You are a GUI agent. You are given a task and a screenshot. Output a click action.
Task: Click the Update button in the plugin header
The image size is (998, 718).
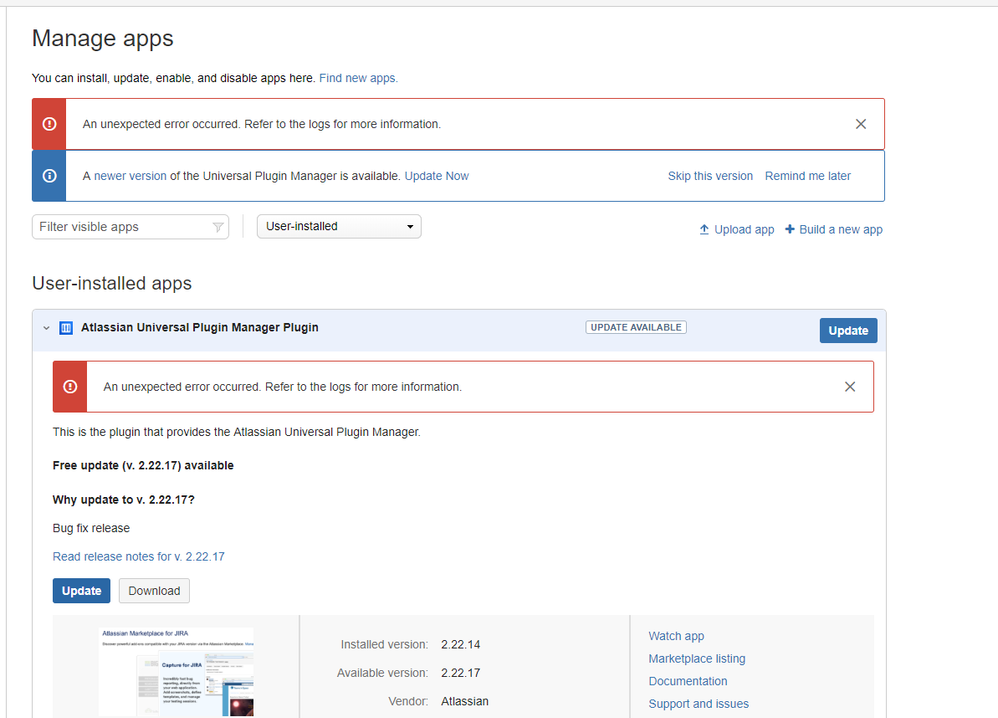pos(848,330)
